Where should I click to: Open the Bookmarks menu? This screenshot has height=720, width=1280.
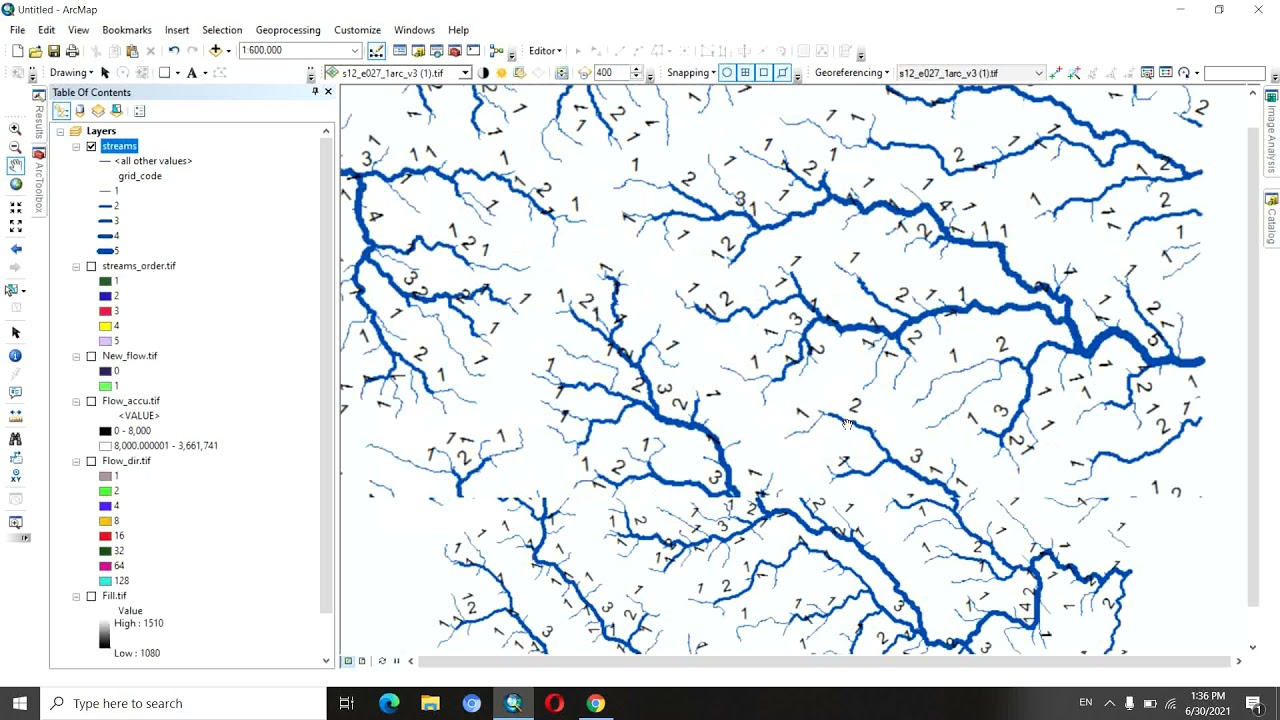point(127,30)
